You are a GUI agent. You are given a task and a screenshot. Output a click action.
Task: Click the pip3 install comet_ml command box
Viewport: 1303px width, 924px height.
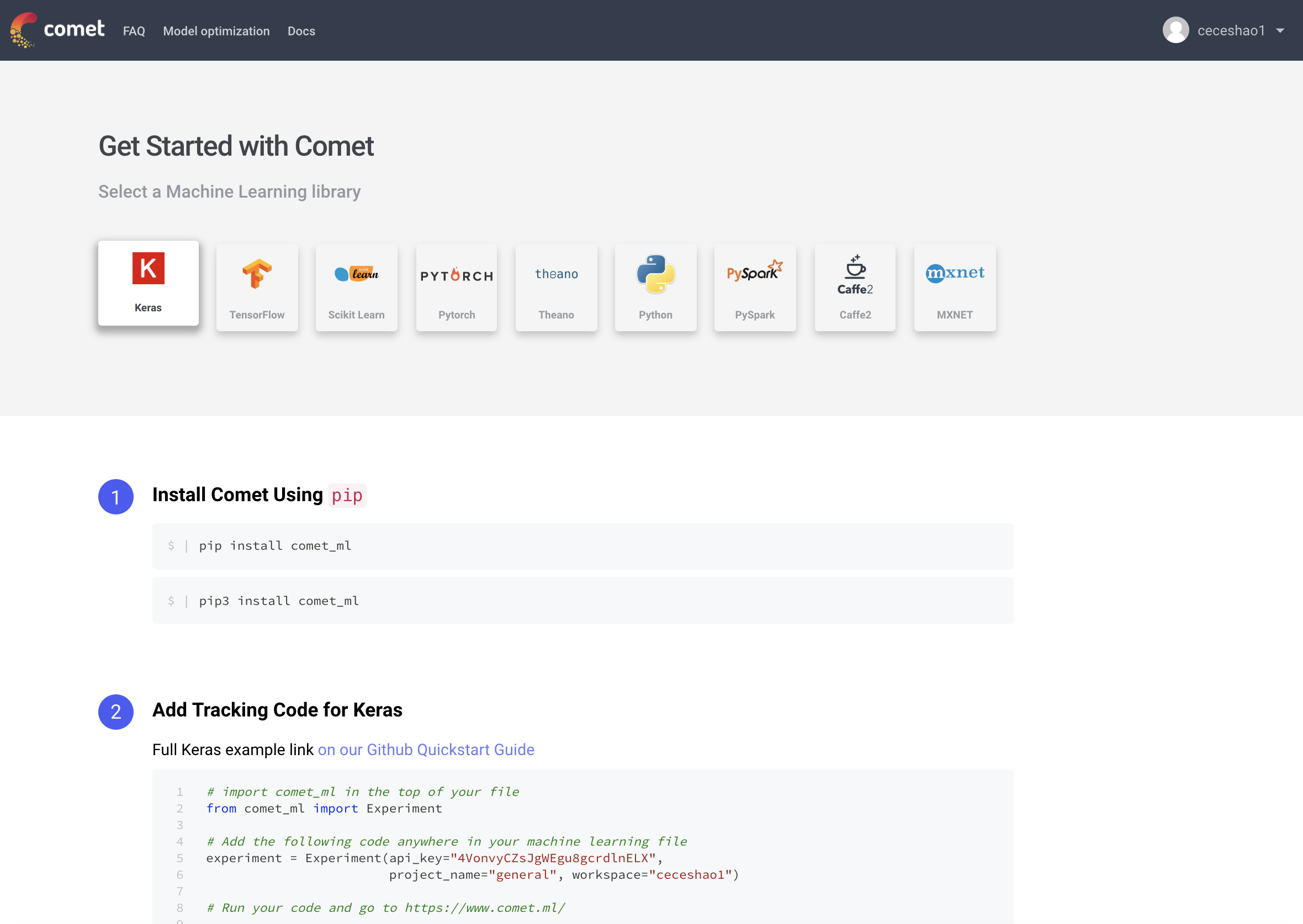point(582,601)
